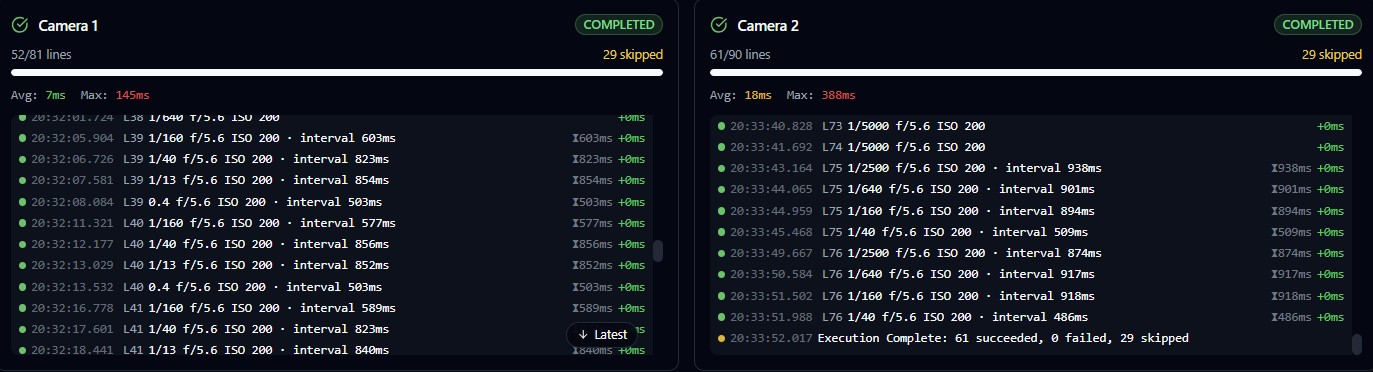Select the L75 1/160 interval 894ms log line
Screen dimensions: 1373x372
click(1032, 211)
